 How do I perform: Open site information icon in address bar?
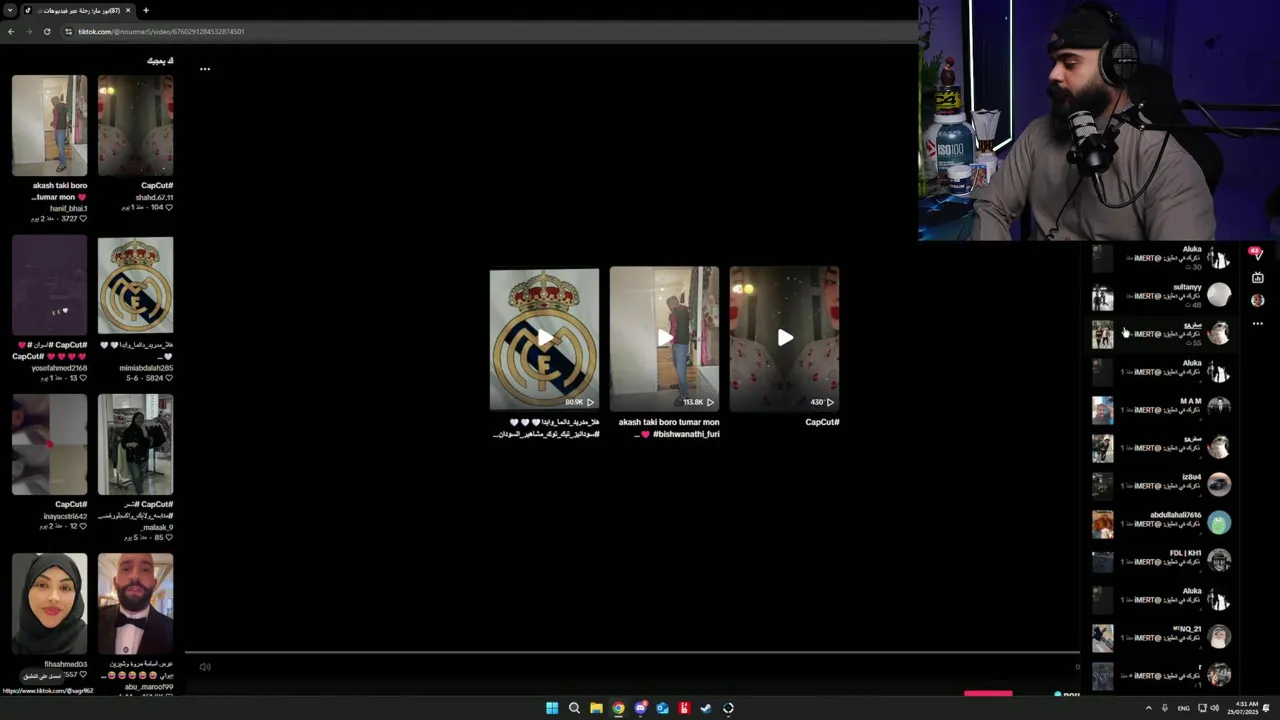pyautogui.click(x=68, y=31)
